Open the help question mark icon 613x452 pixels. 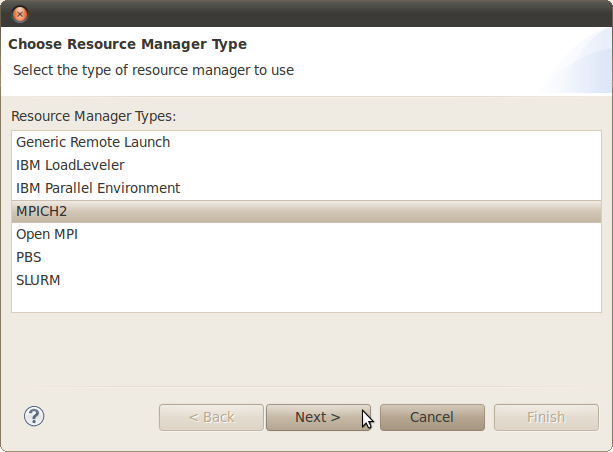click(x=34, y=416)
